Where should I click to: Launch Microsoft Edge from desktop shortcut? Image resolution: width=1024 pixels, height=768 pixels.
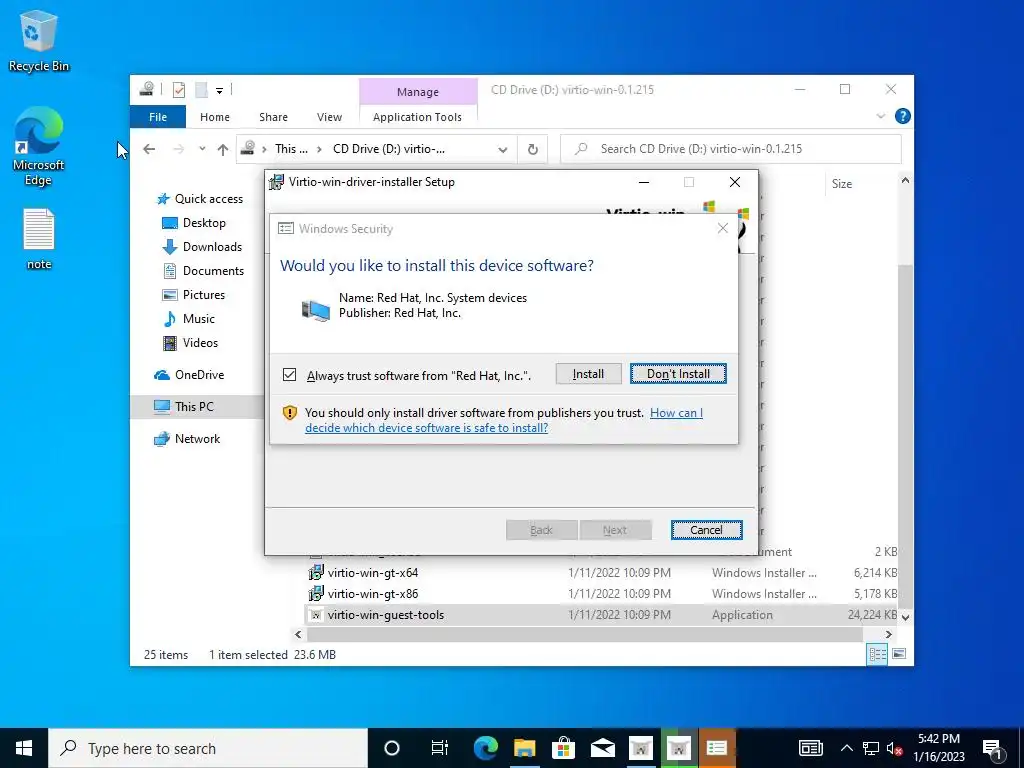click(39, 146)
